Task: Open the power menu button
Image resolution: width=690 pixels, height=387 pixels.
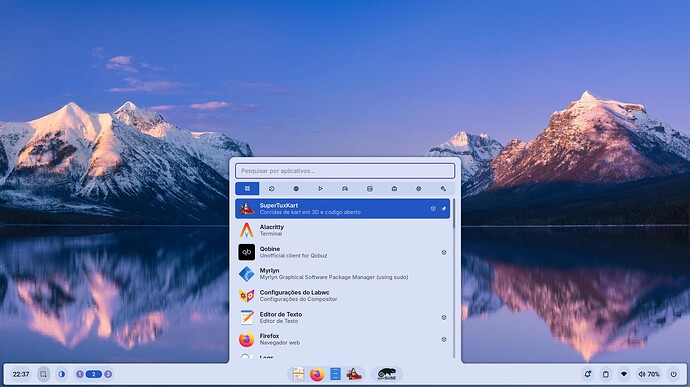Action: coord(673,374)
